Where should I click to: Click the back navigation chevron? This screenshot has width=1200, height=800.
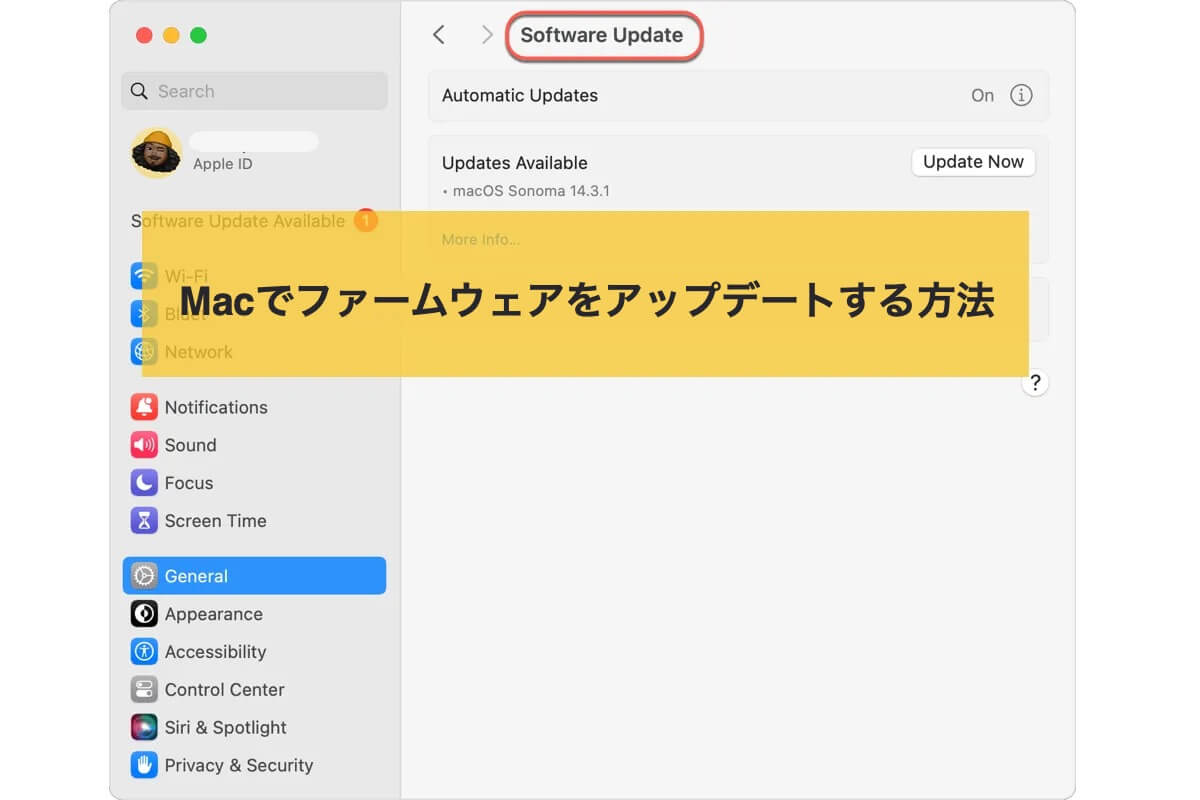point(438,34)
